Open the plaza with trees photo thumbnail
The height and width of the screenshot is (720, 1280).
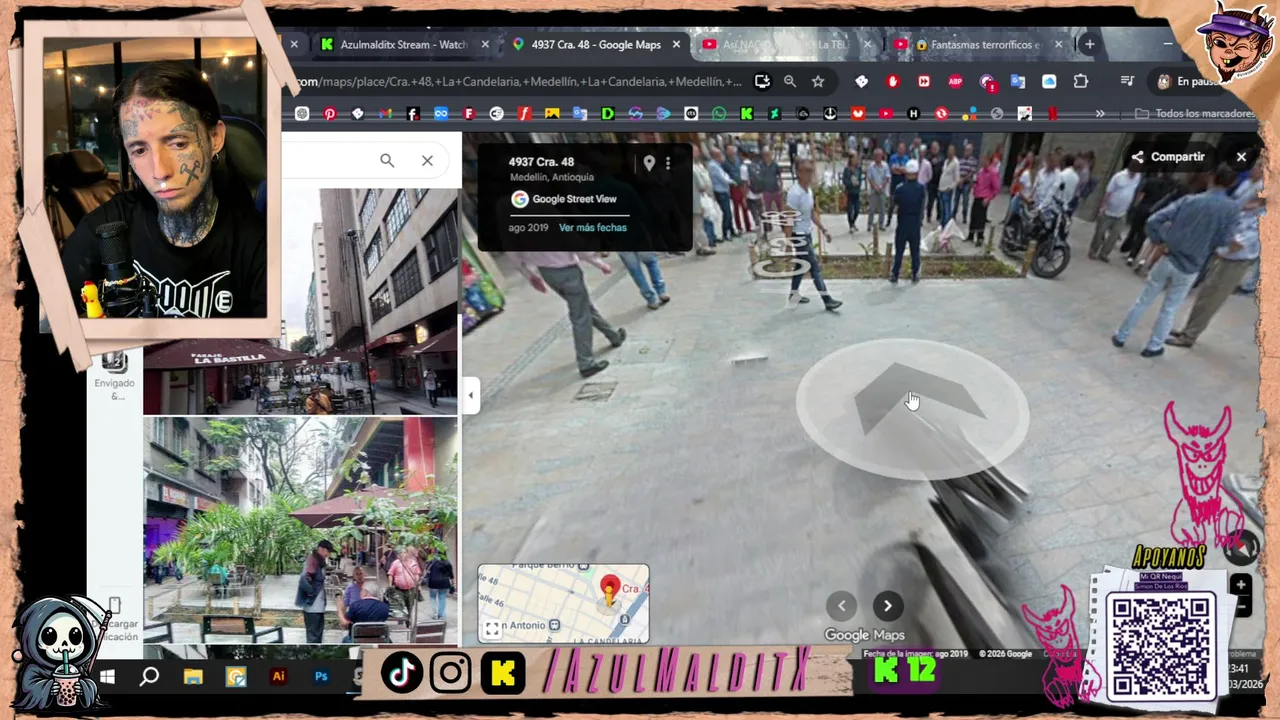coord(300,531)
